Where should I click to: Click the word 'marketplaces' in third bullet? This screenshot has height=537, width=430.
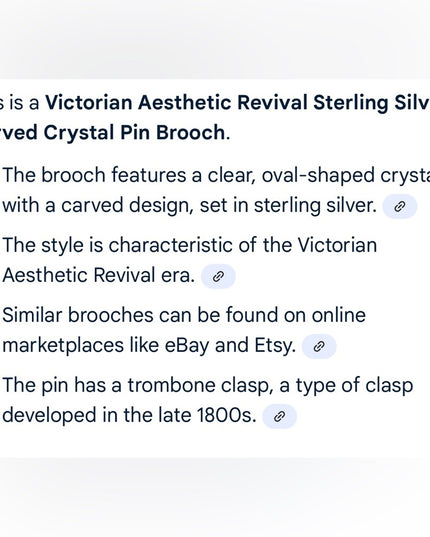pyautogui.click(x=63, y=345)
